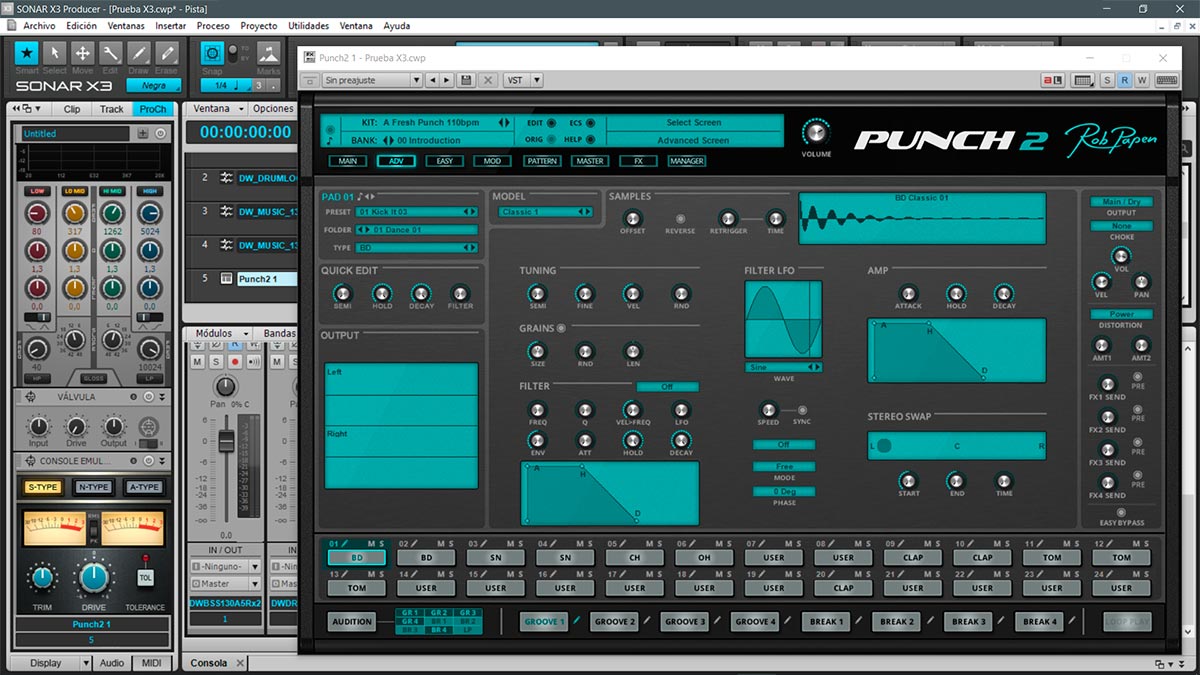Viewport: 1200px width, 675px height.
Task: Click the Stereo Swap position slider
Action: click(x=957, y=446)
